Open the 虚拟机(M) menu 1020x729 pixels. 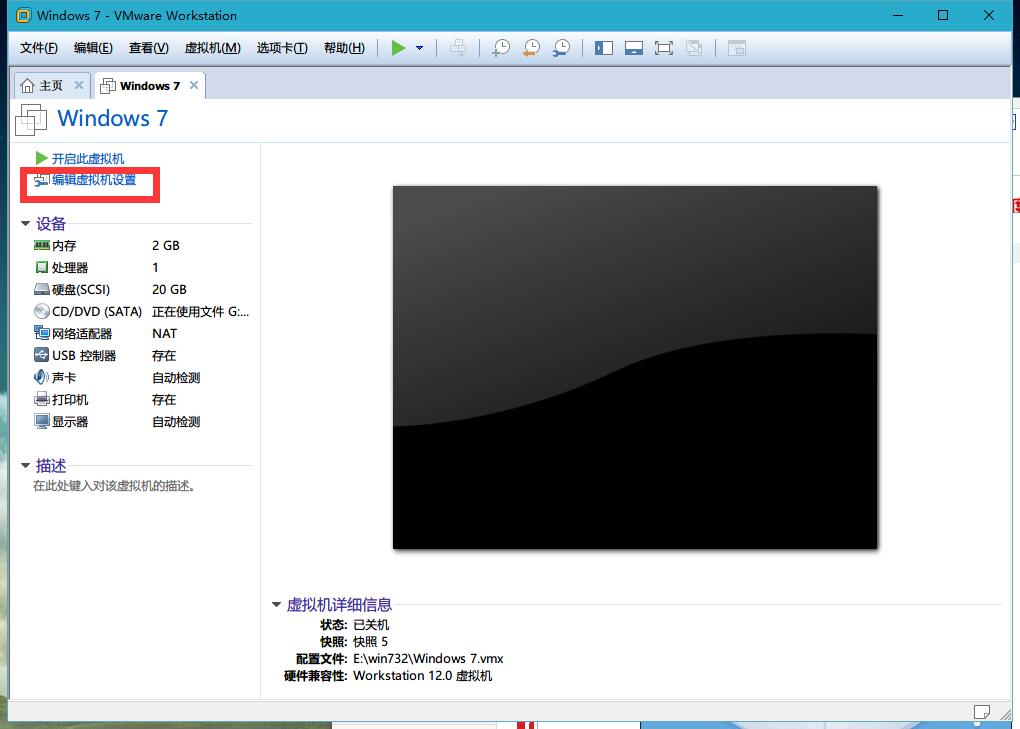(212, 48)
